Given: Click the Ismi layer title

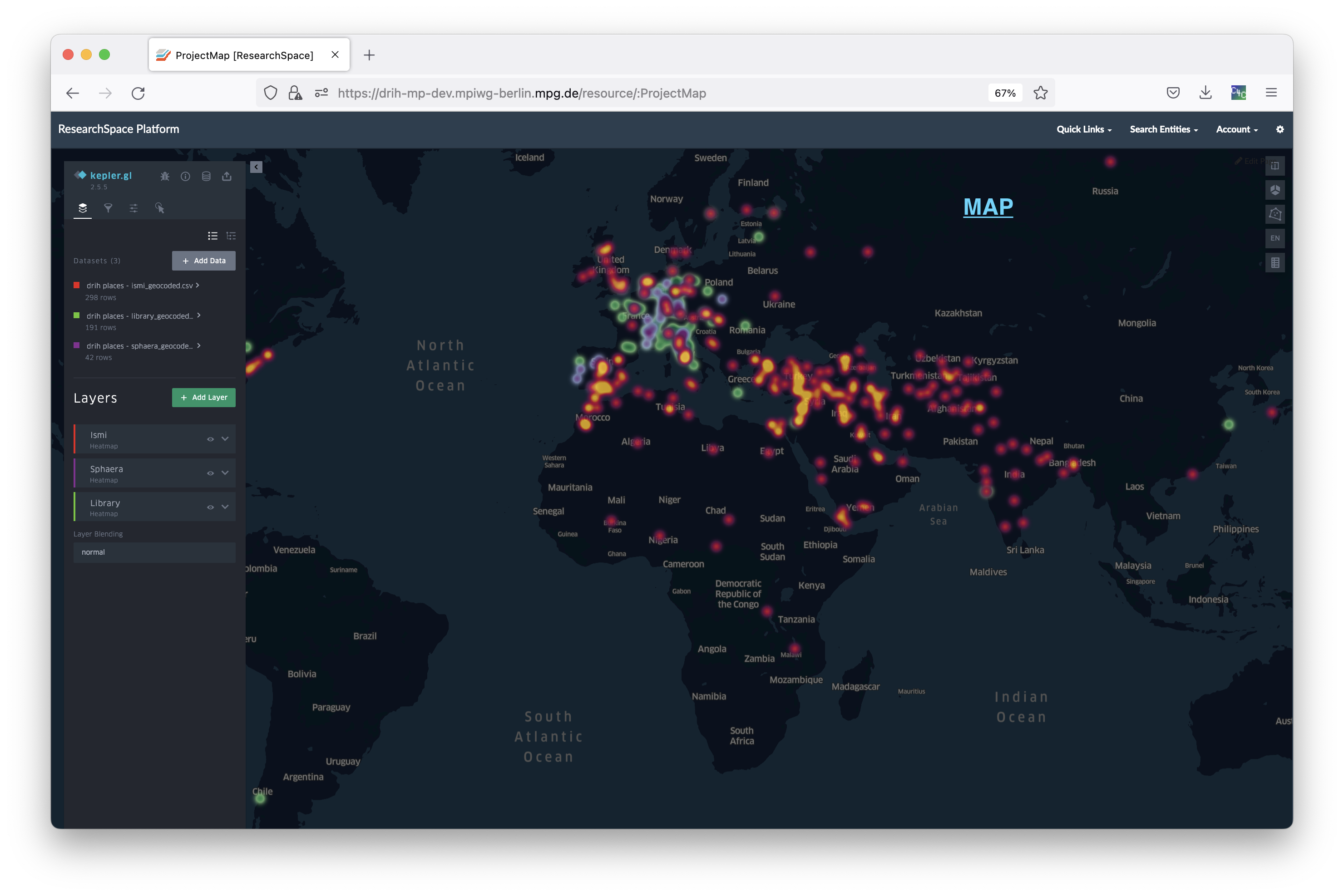Looking at the screenshot, I should point(99,435).
